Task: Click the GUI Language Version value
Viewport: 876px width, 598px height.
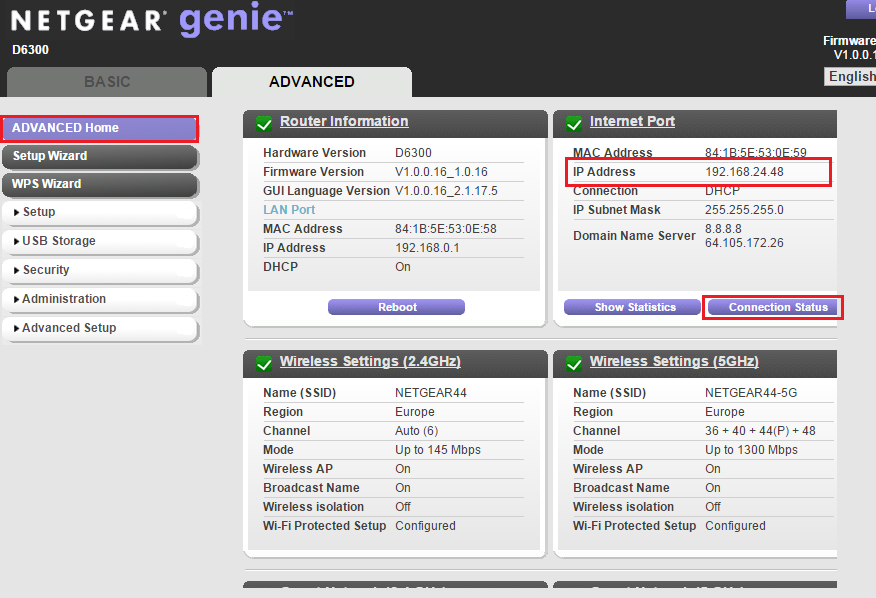Action: 446,191
